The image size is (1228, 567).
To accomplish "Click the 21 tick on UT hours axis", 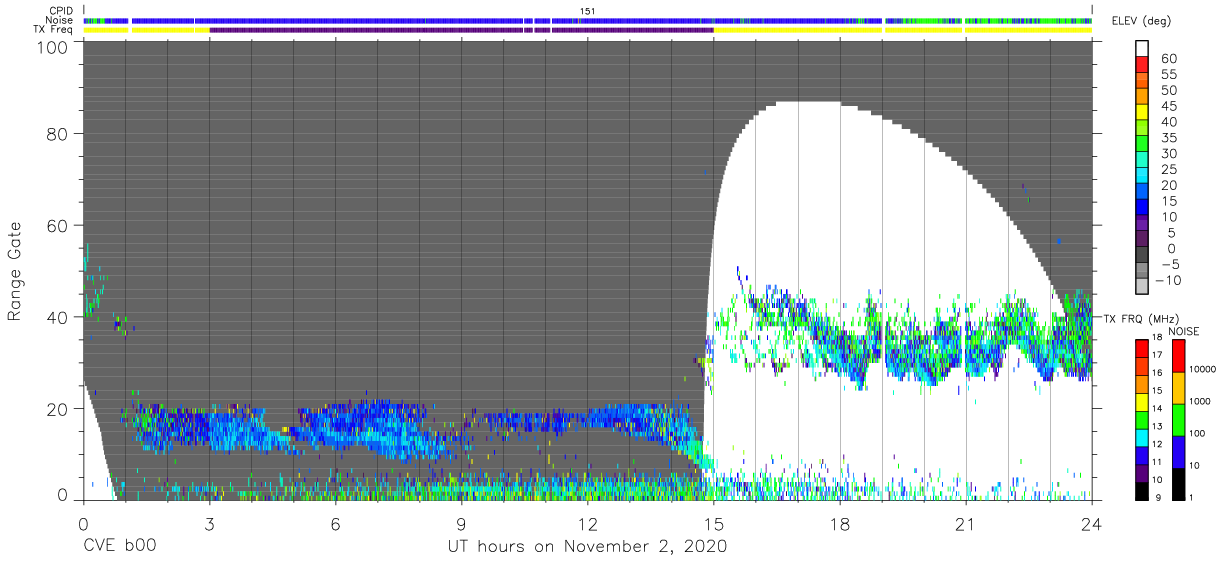I will point(966,523).
